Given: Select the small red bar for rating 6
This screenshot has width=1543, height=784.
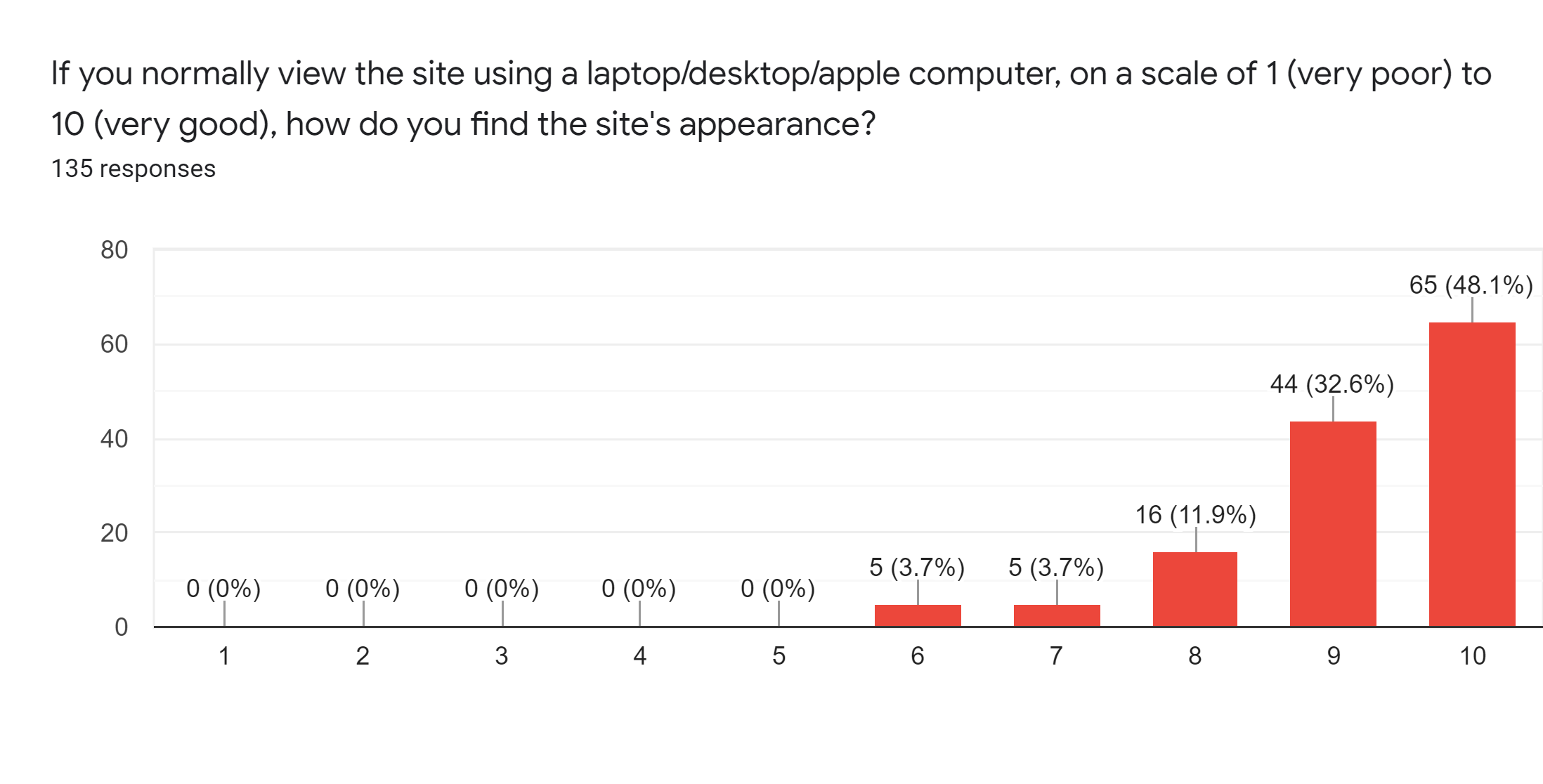Looking at the screenshot, I should click(x=918, y=615).
